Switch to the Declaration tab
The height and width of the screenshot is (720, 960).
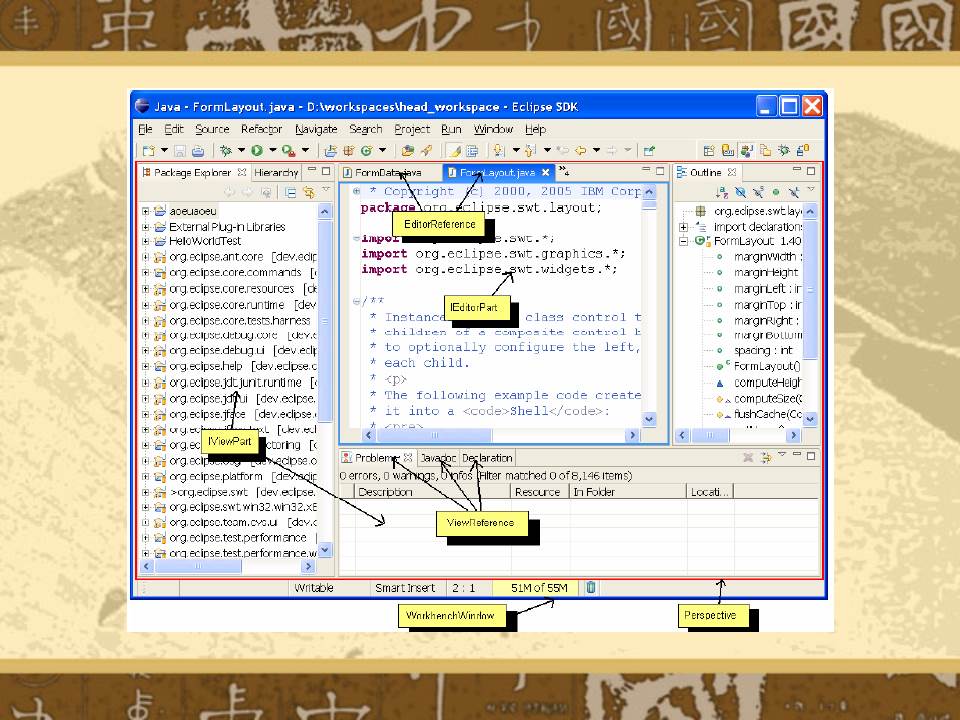click(x=487, y=458)
